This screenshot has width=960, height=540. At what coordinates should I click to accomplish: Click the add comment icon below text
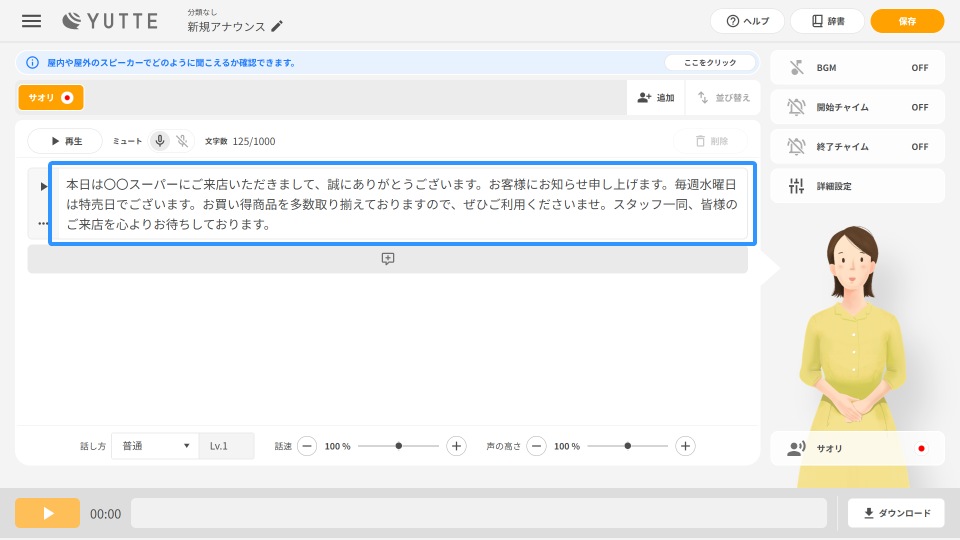(388, 259)
